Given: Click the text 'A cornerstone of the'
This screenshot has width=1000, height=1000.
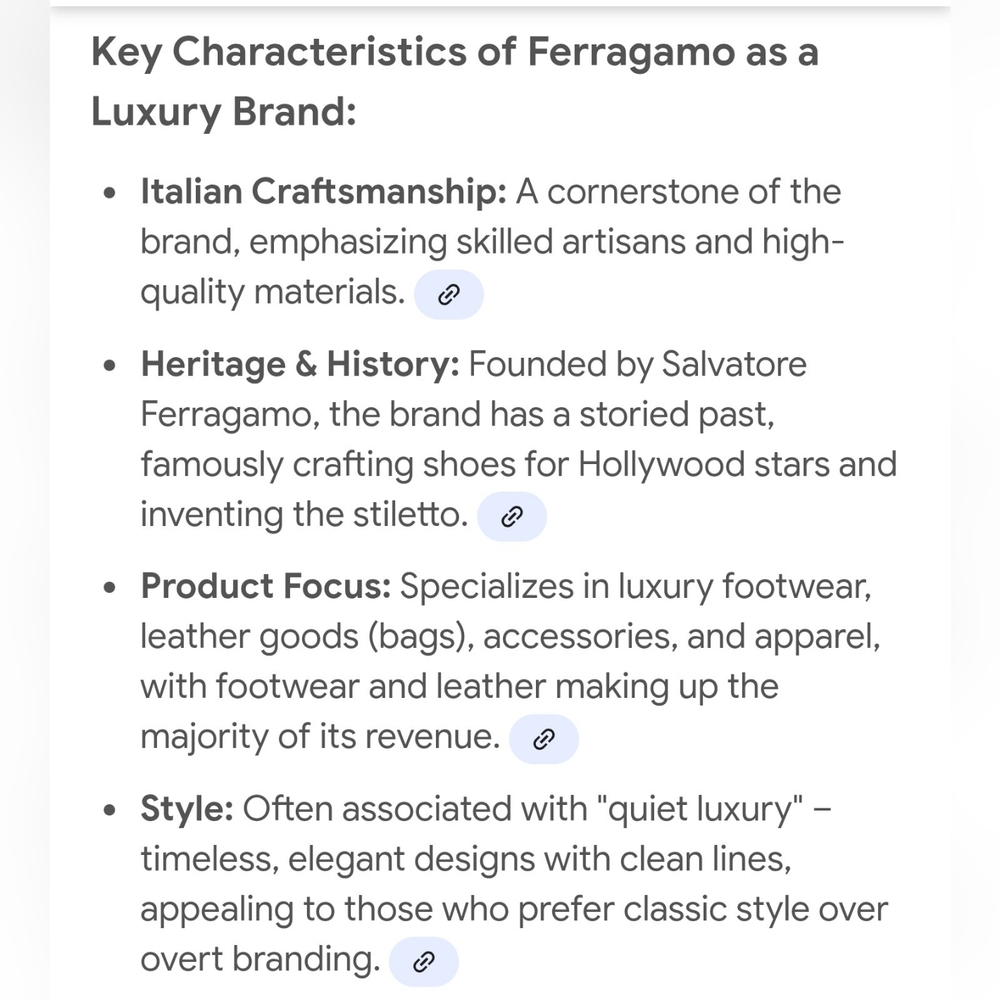Looking at the screenshot, I should click(x=679, y=191).
